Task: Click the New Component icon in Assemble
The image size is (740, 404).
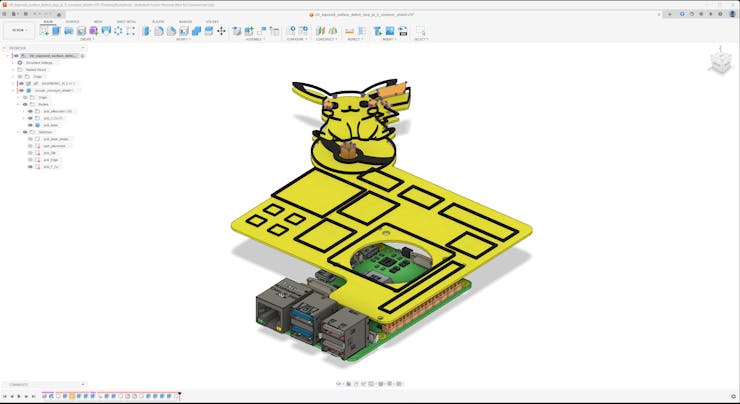Action: point(238,31)
